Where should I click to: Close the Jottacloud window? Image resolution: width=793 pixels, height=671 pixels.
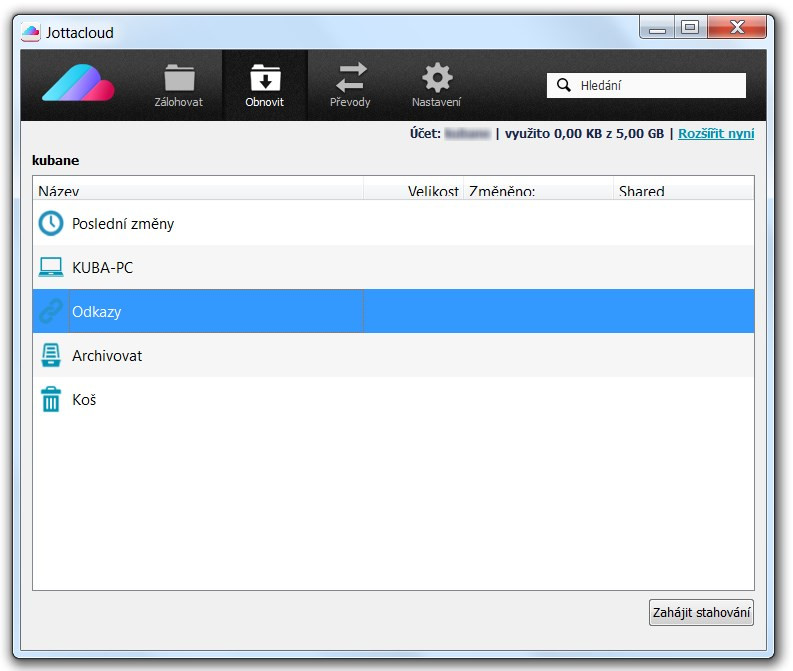737,28
